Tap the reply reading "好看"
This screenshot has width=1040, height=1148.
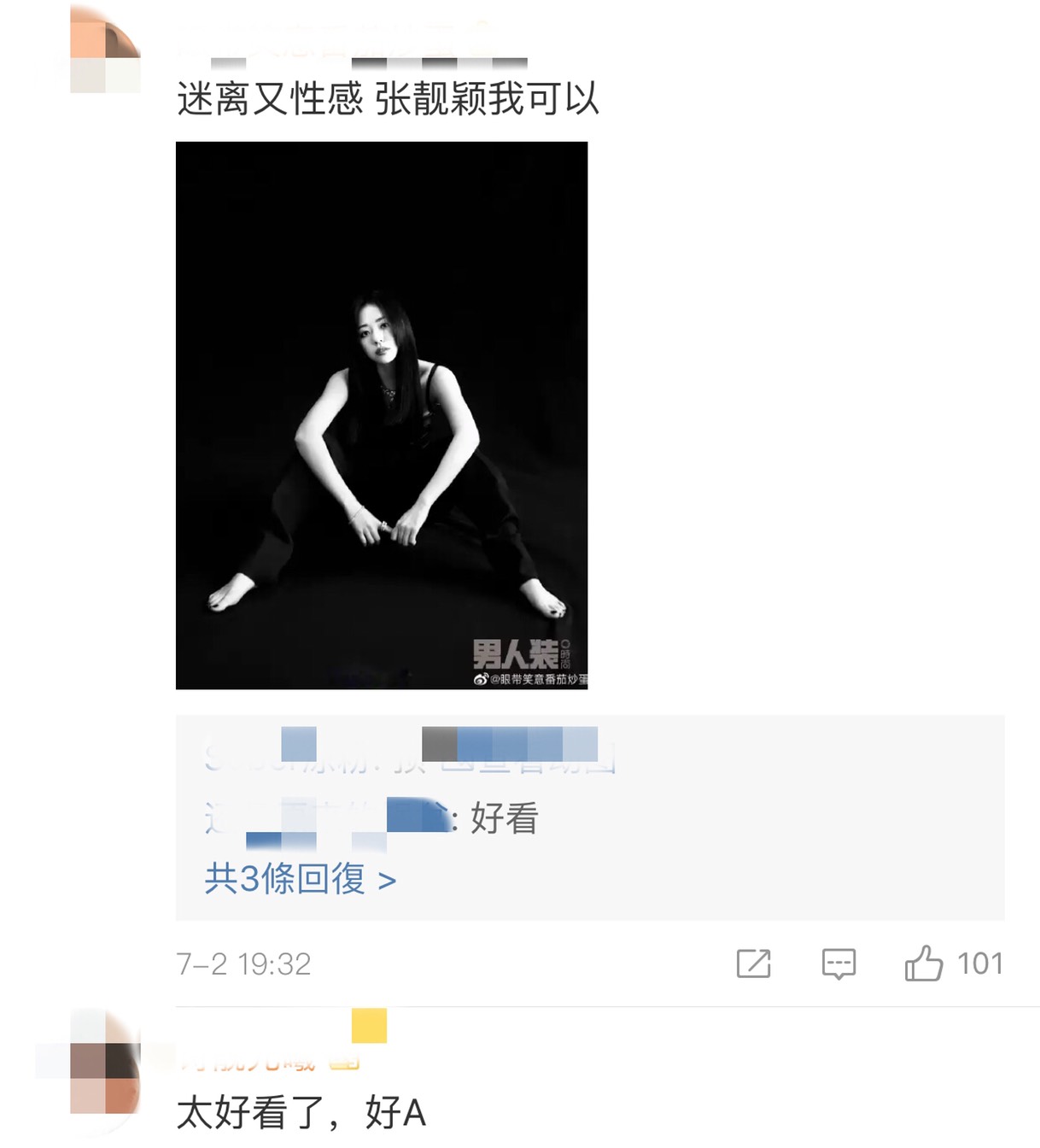(x=504, y=818)
